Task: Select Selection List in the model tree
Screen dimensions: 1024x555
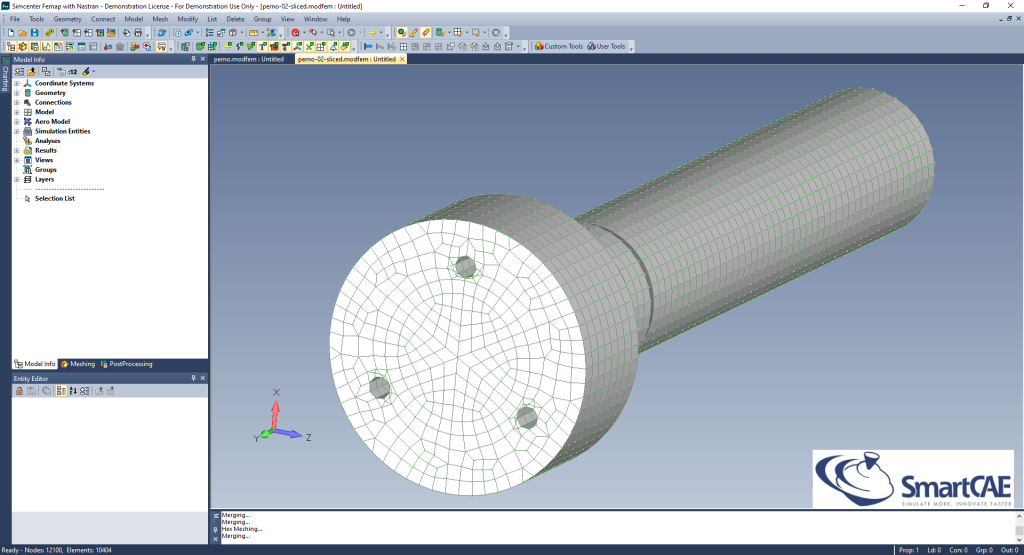Action: tap(55, 198)
